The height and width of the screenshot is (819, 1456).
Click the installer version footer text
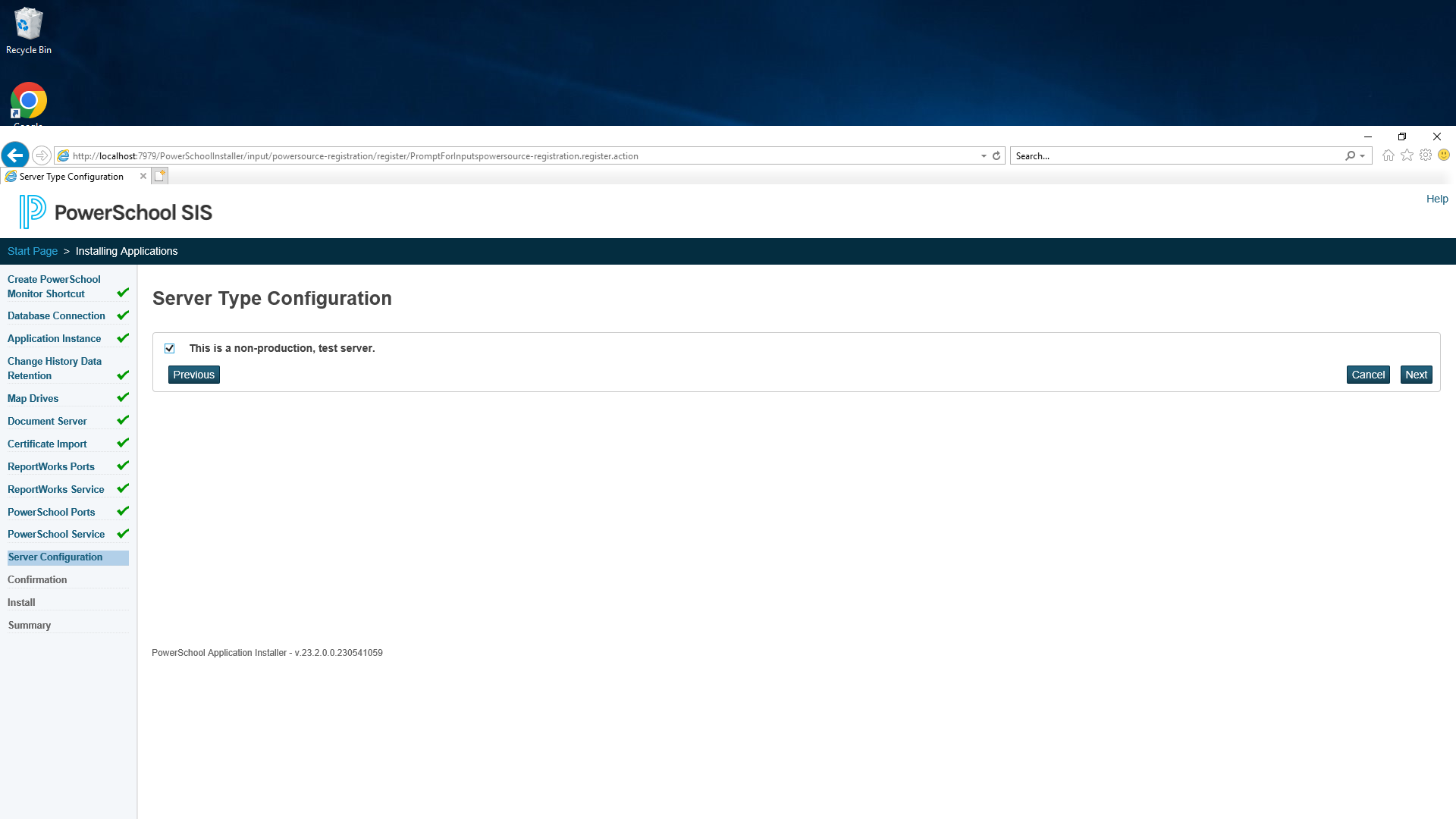[267, 652]
